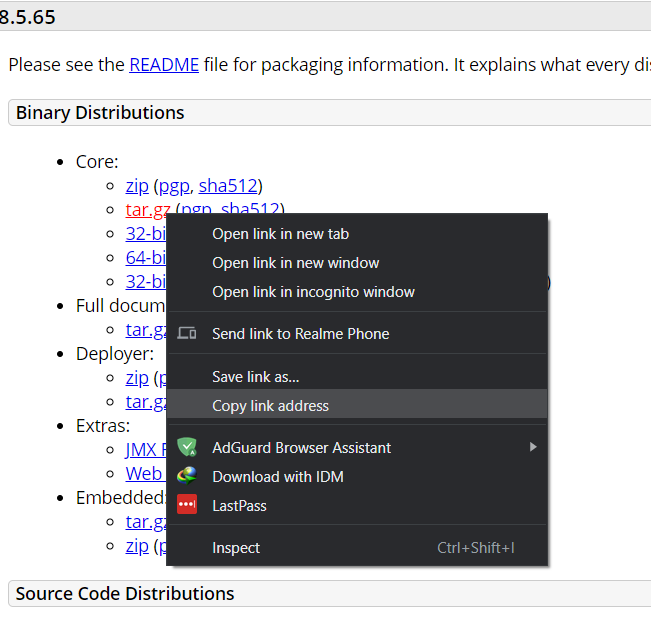Screen dimensions: 651x631
Task: Choose Open link in new window
Action: coord(295,263)
